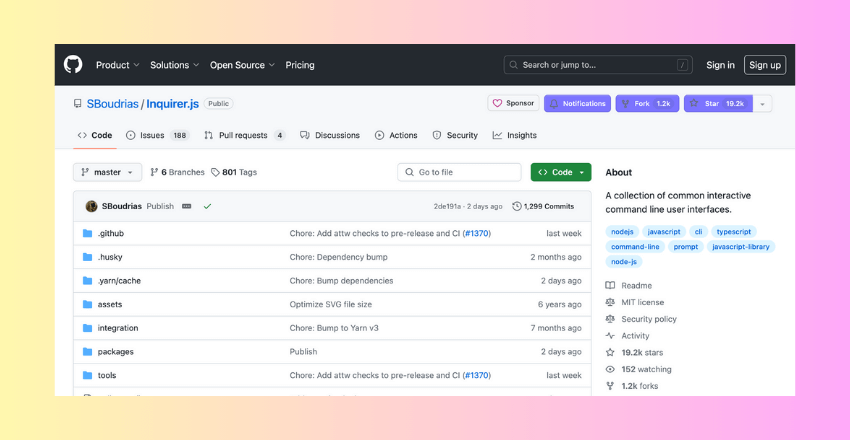Expand the Solutions menu
The height and width of the screenshot is (440, 850).
175,65
